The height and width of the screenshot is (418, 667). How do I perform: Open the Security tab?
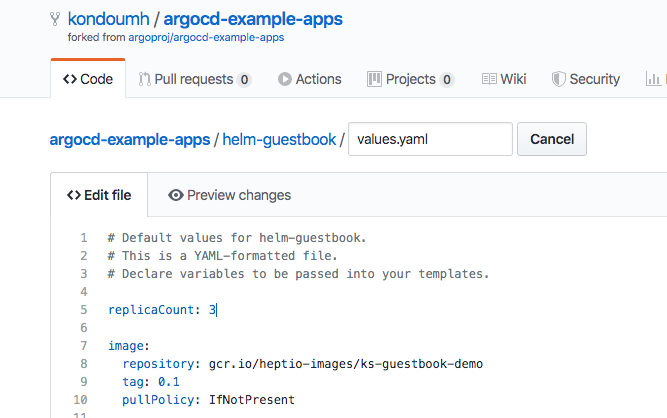[586, 79]
